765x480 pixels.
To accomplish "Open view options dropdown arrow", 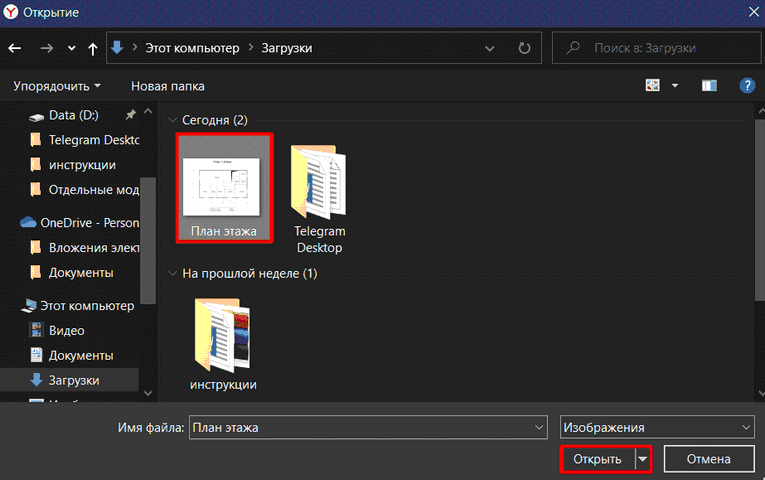I will (675, 86).
